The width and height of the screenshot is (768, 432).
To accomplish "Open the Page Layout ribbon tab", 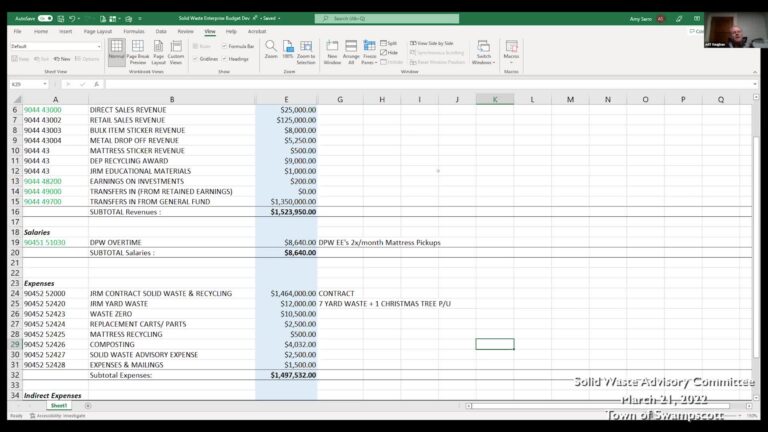I will (98, 31).
